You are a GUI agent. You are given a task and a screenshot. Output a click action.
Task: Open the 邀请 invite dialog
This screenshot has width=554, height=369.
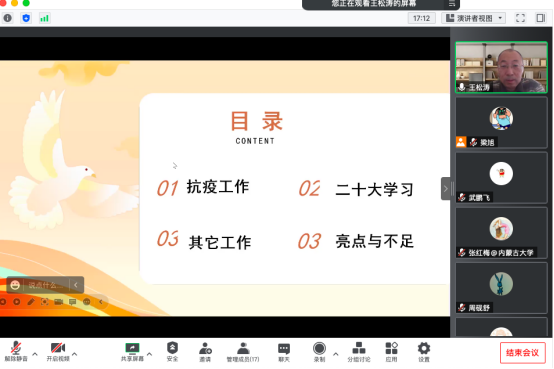(205, 352)
